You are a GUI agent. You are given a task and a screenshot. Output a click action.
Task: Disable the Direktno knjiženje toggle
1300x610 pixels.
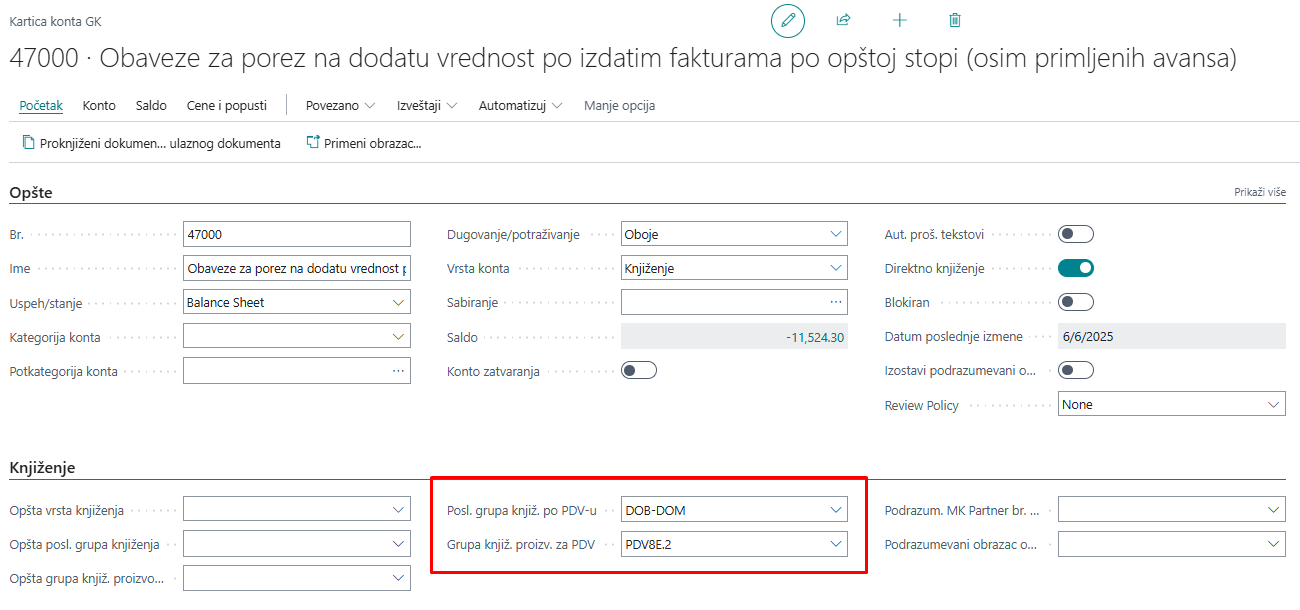point(1075,268)
